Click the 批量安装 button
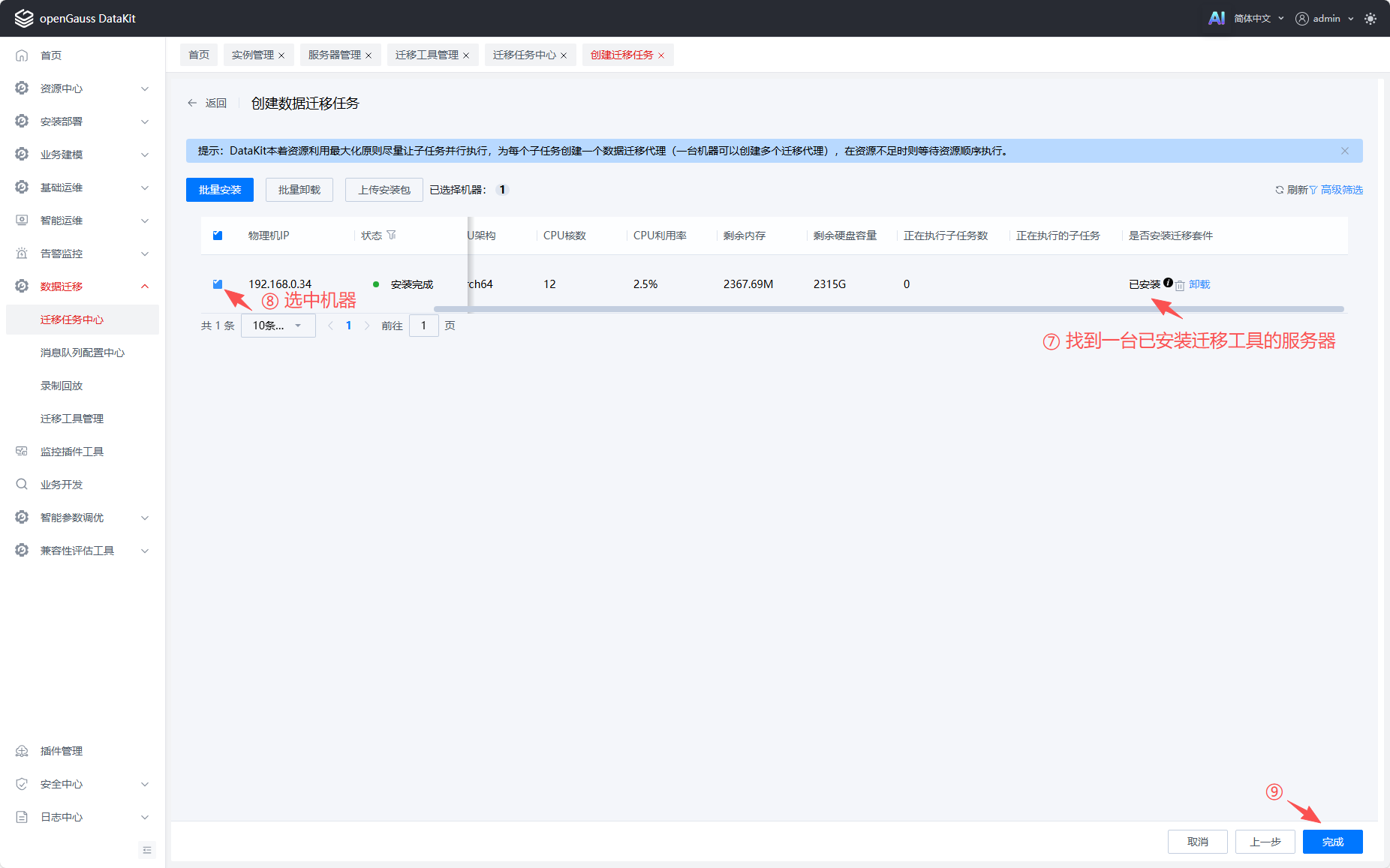This screenshot has height=868, width=1390. pos(220,190)
